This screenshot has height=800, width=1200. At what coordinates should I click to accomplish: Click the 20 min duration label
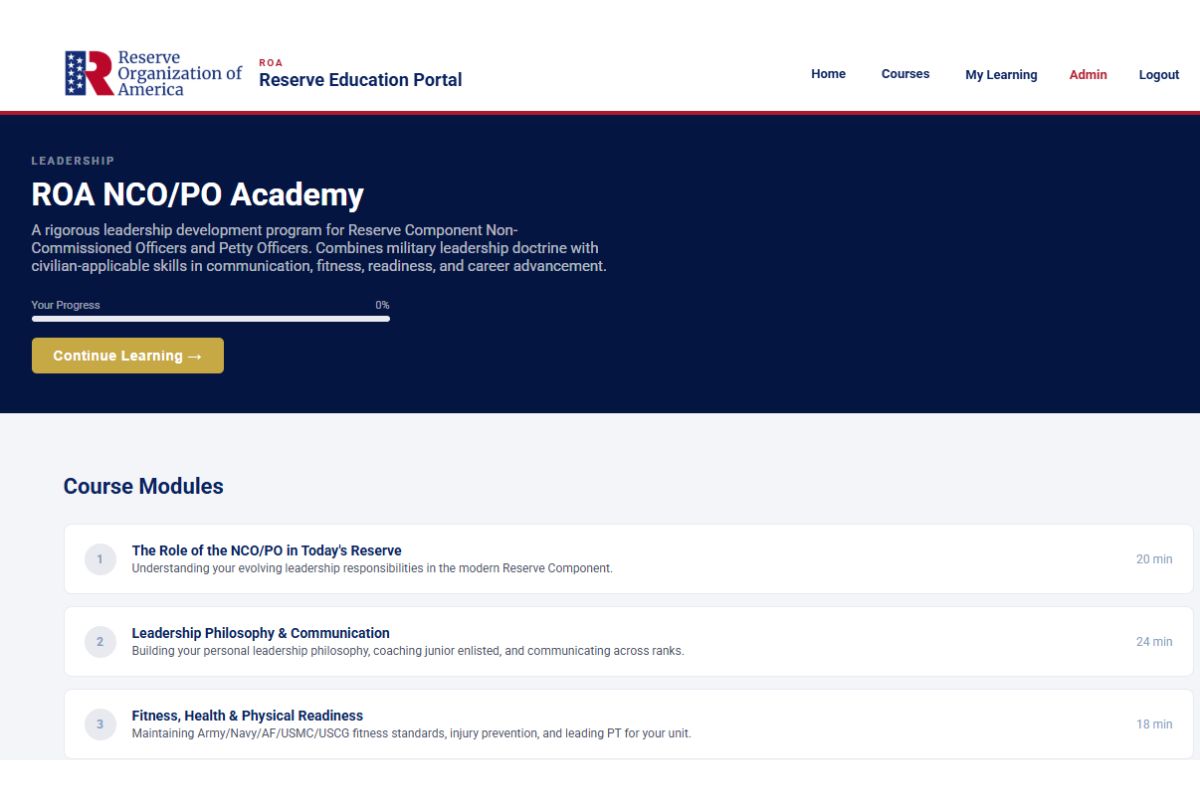[x=1154, y=559]
